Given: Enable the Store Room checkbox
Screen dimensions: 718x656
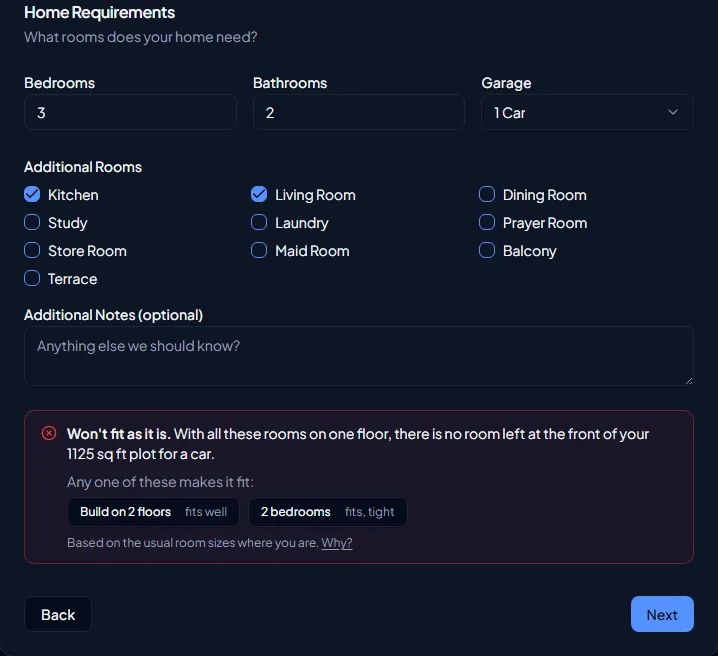Looking at the screenshot, I should (32, 250).
